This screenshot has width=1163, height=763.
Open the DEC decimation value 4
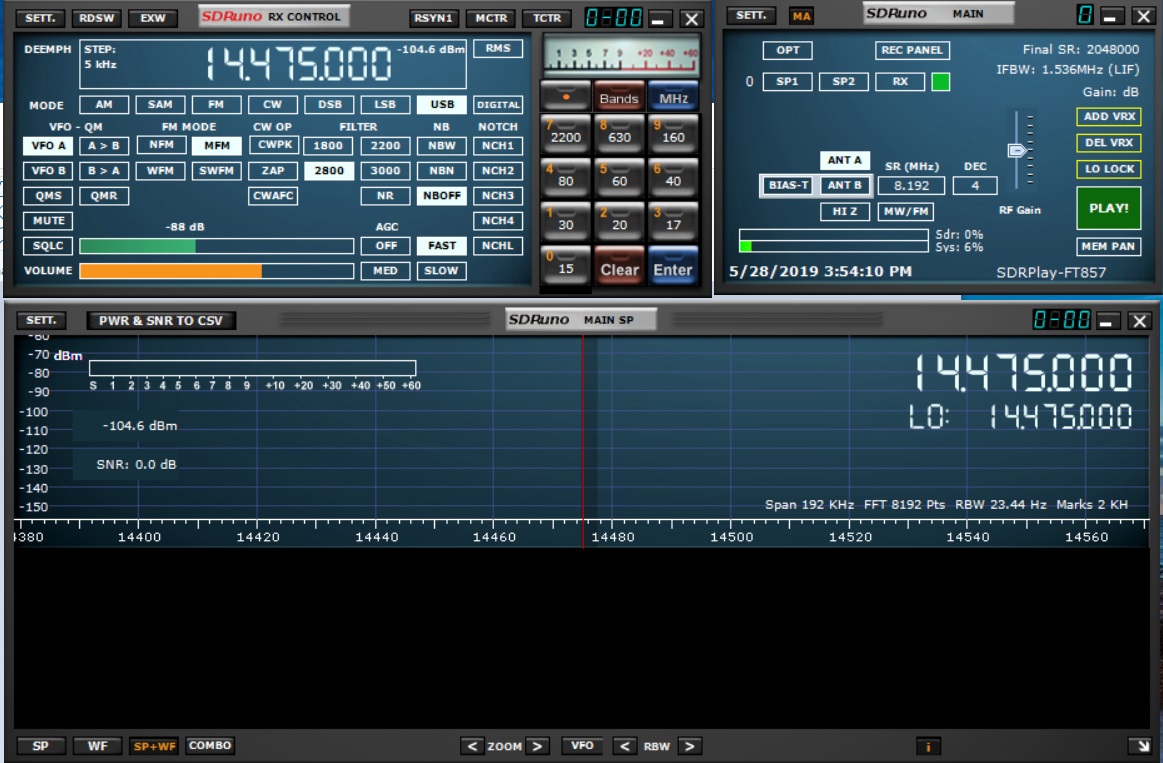coord(975,186)
